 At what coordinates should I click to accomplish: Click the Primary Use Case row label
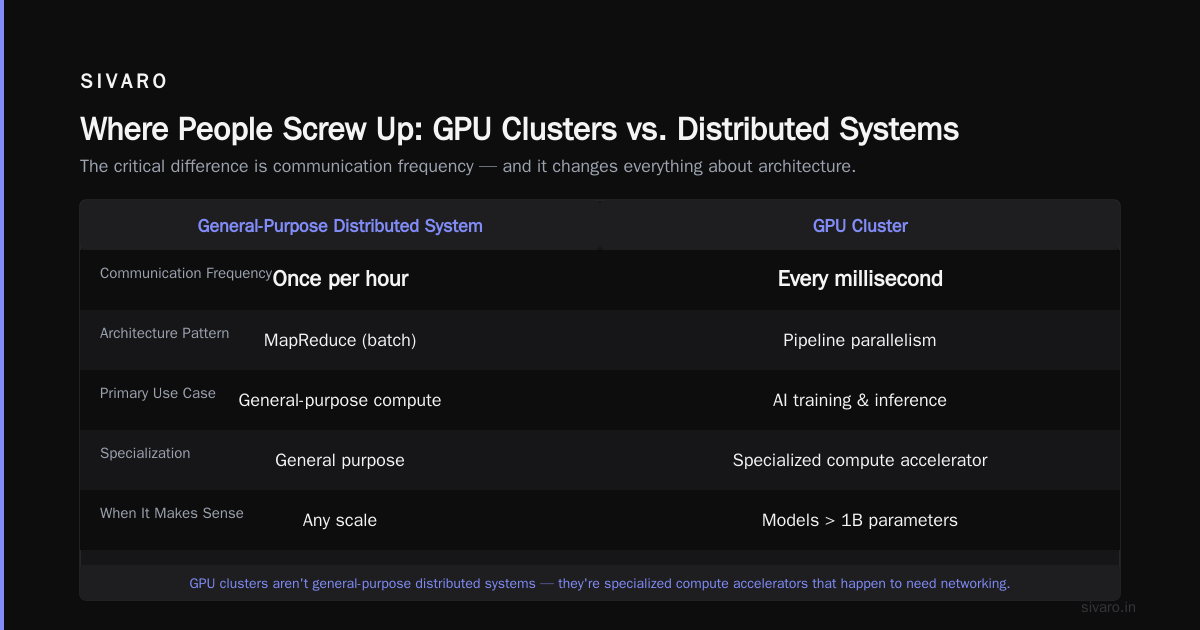click(158, 393)
